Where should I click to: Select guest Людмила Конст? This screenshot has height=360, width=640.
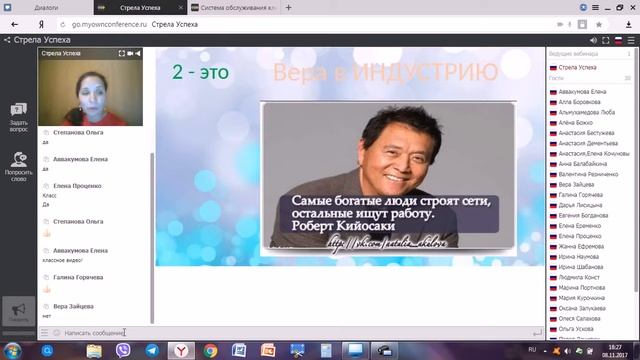click(x=579, y=277)
